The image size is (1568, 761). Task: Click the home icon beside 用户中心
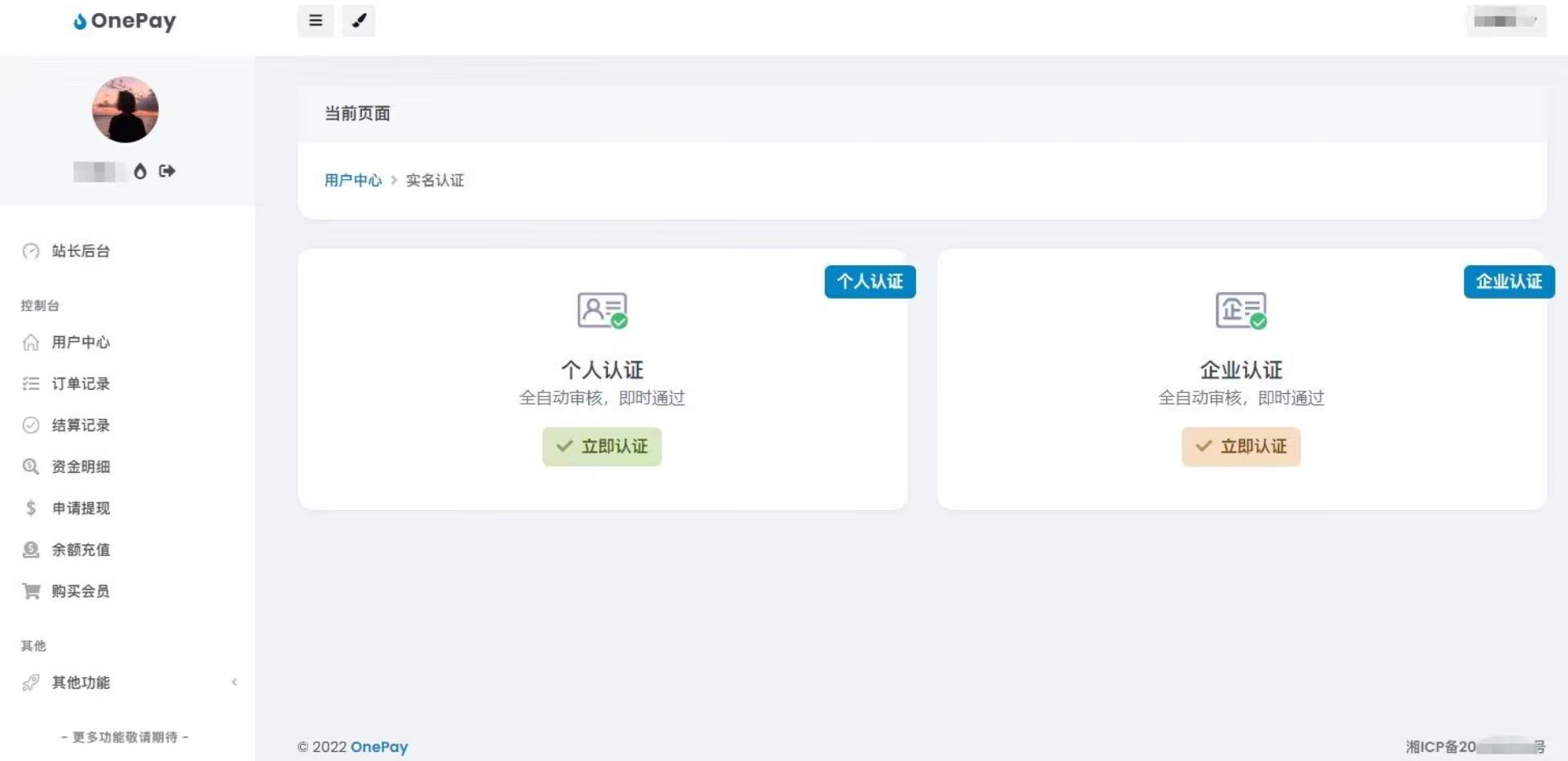pos(31,342)
